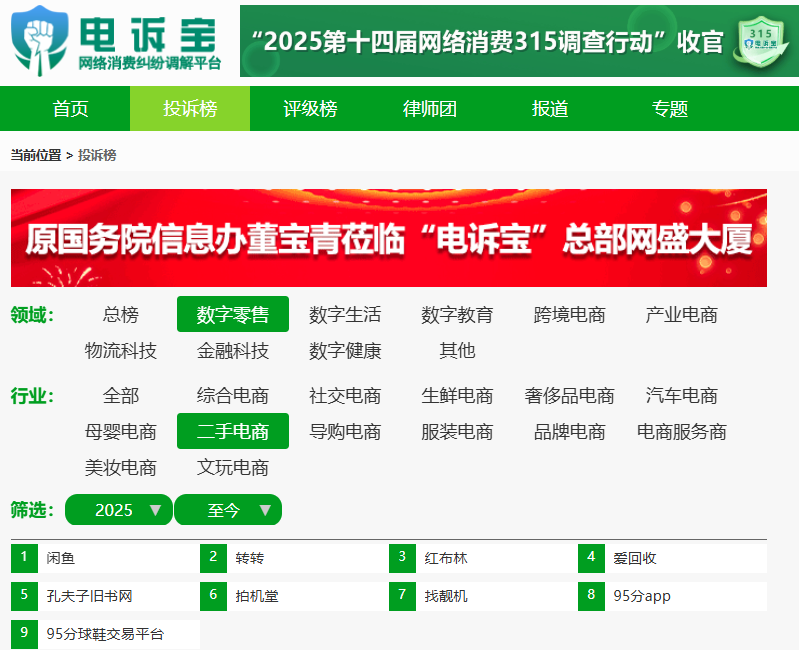The image size is (799, 650).
Task: Filter by 导购电商 industry
Action: click(345, 431)
